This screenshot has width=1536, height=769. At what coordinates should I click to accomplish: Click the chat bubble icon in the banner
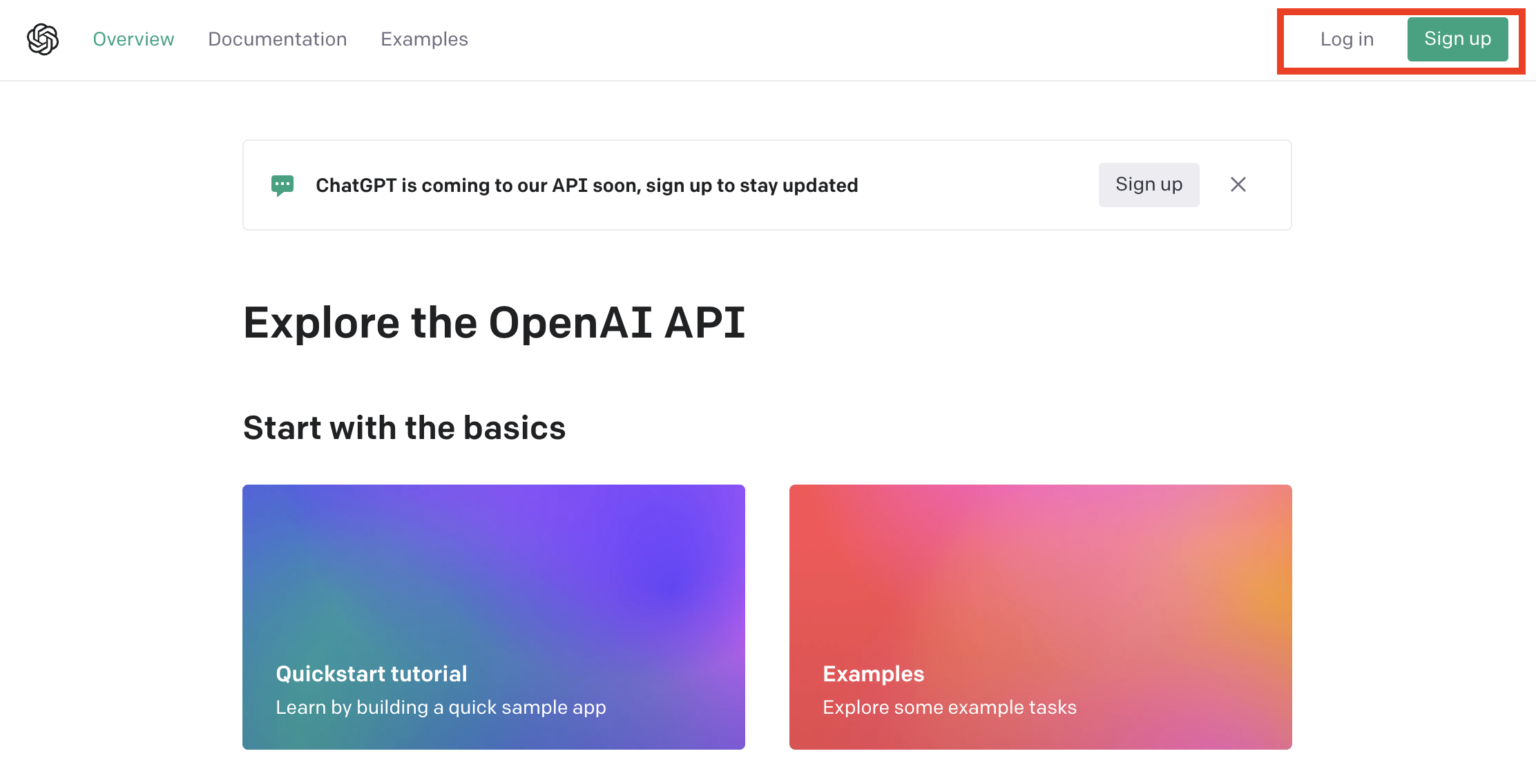click(282, 185)
